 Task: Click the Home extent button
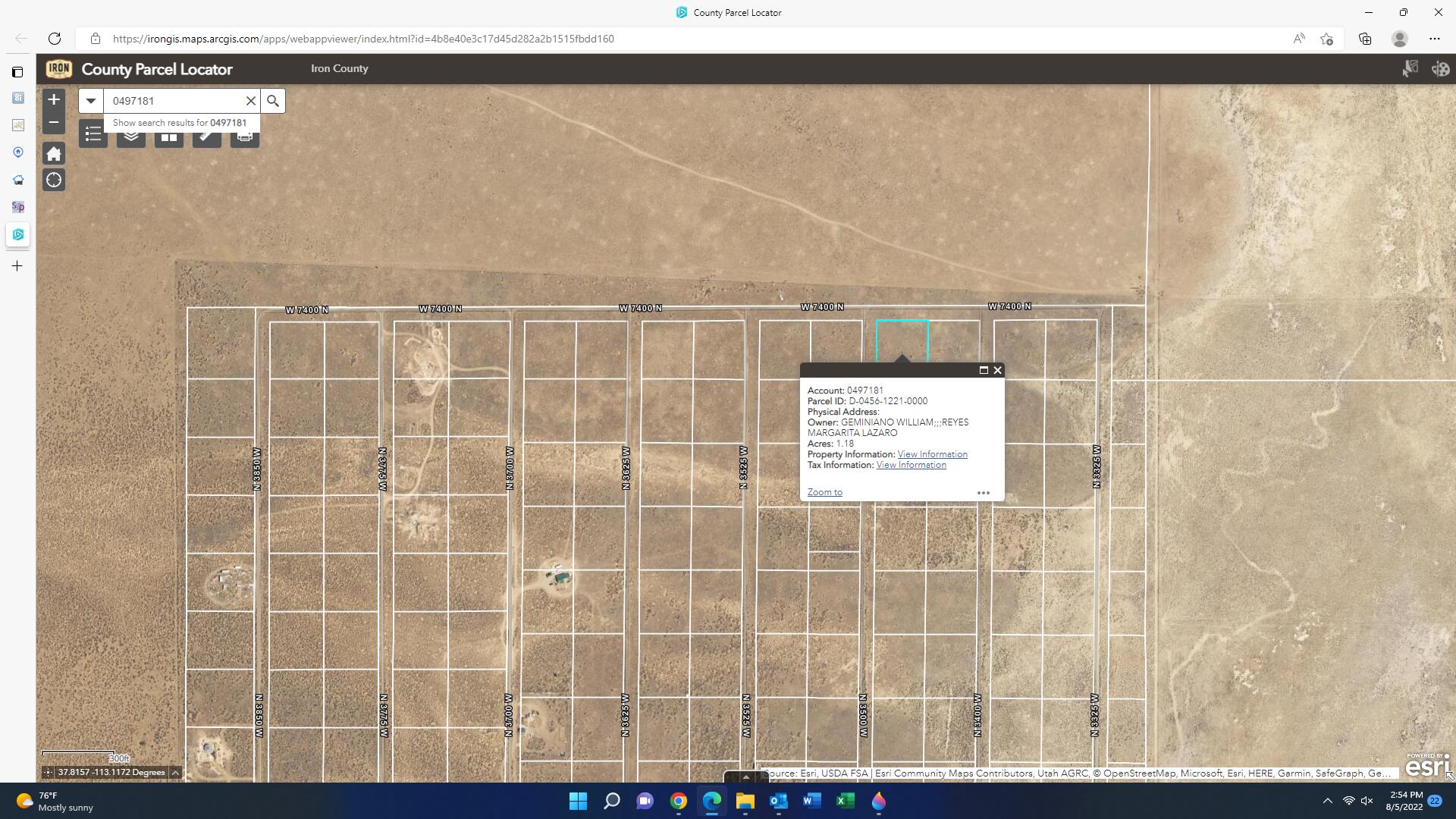tap(54, 153)
